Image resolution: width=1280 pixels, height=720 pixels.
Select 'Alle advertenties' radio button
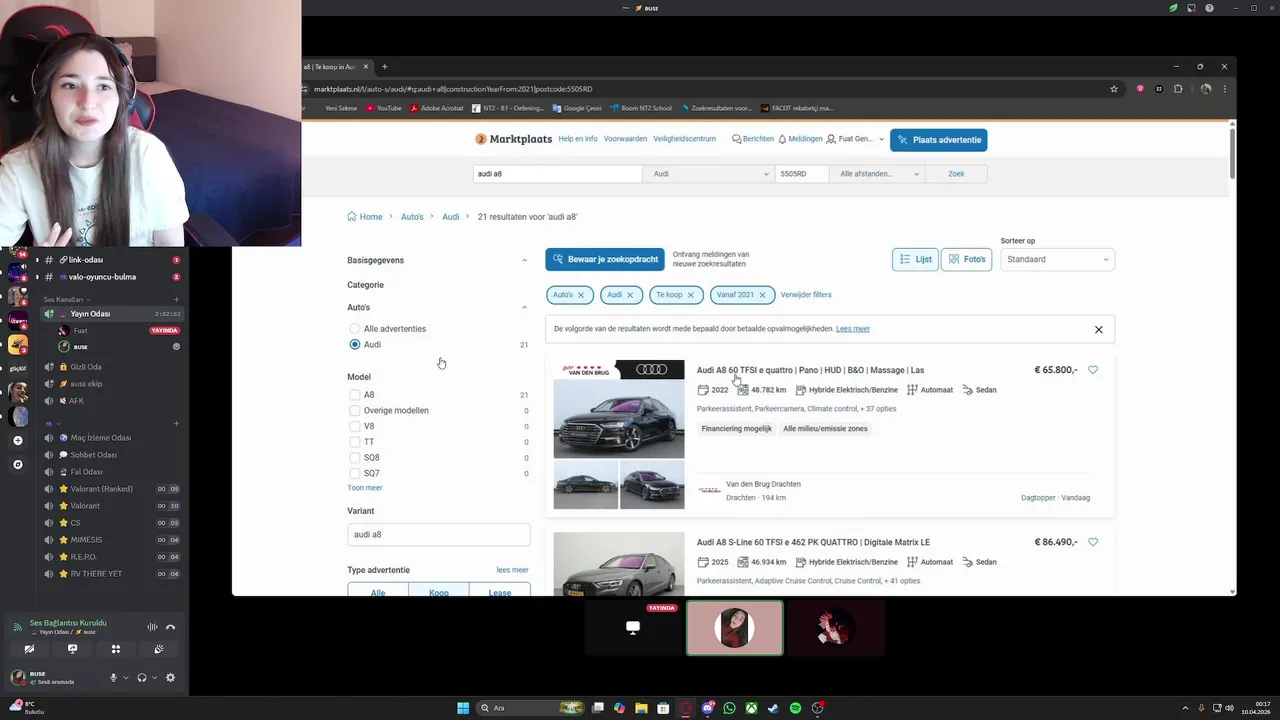[x=354, y=329]
